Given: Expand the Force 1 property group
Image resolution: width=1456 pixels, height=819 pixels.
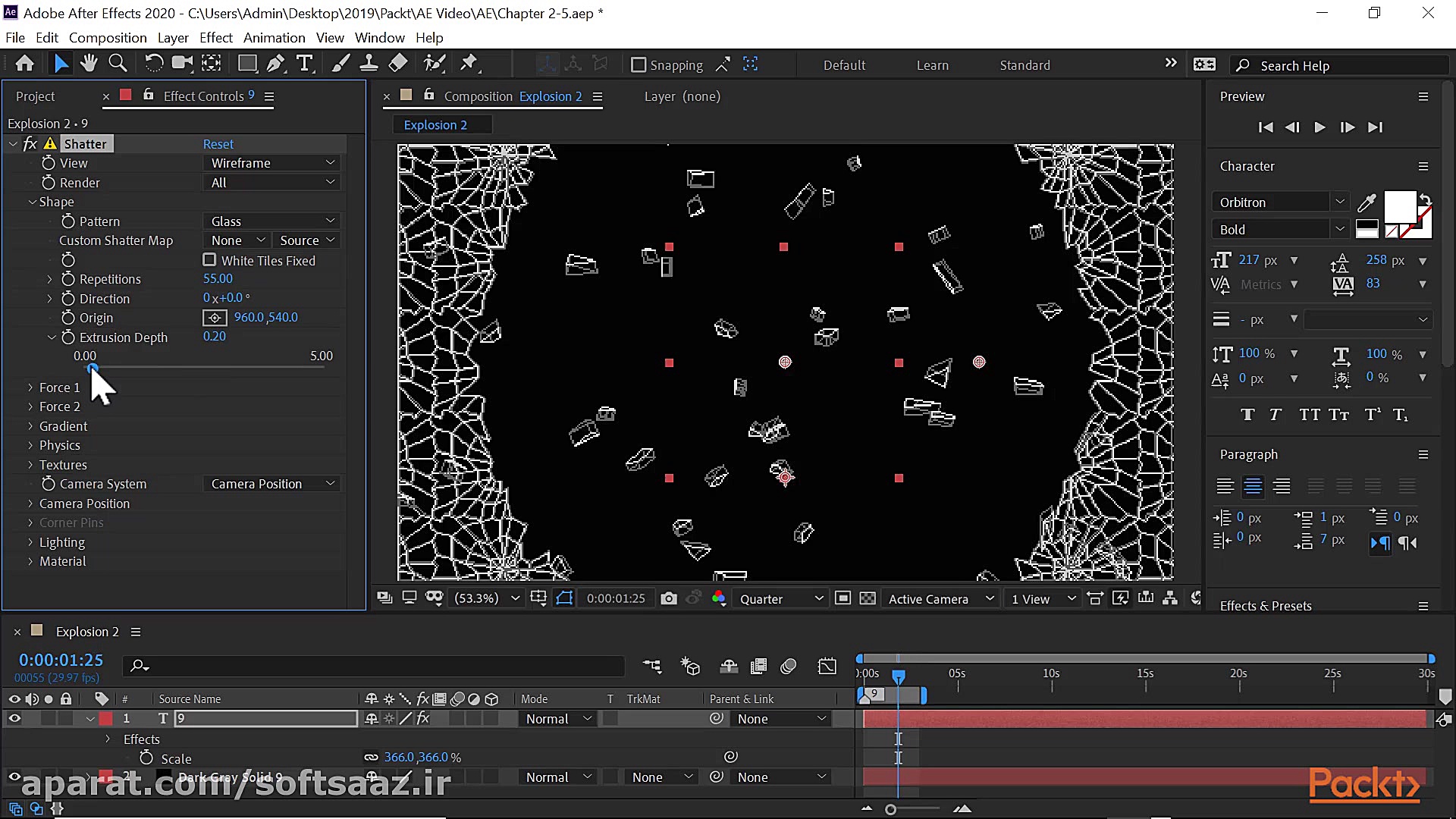Looking at the screenshot, I should point(30,388).
